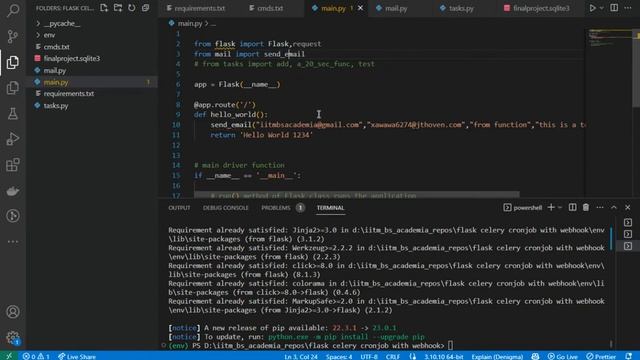Add a new terminal with plus icon
The image size is (640, 360).
551,207
